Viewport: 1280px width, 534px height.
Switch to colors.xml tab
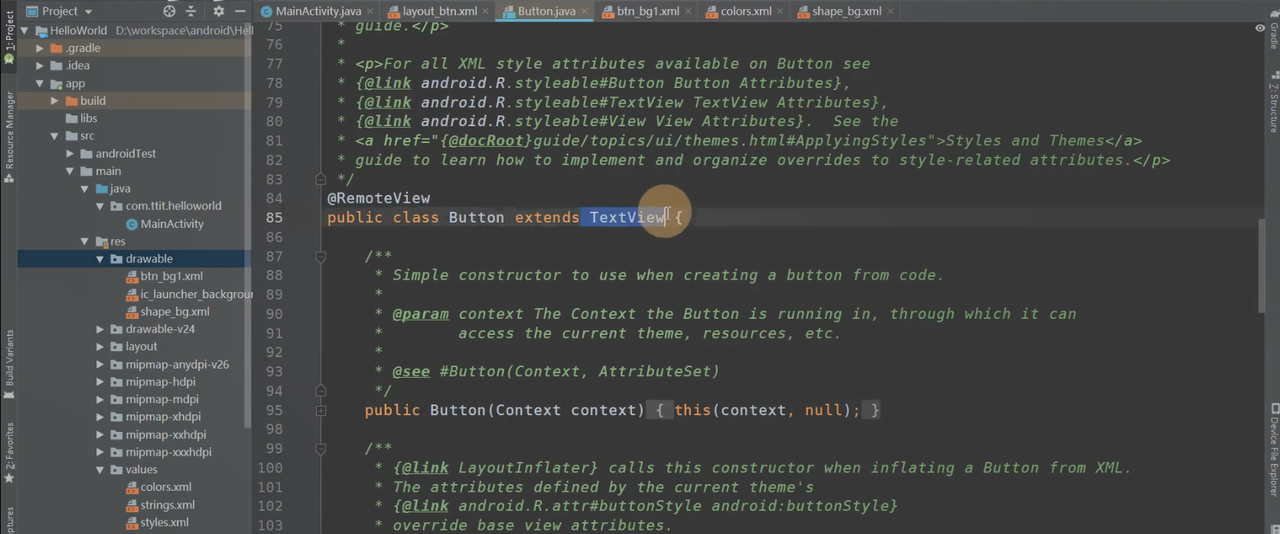click(x=746, y=11)
